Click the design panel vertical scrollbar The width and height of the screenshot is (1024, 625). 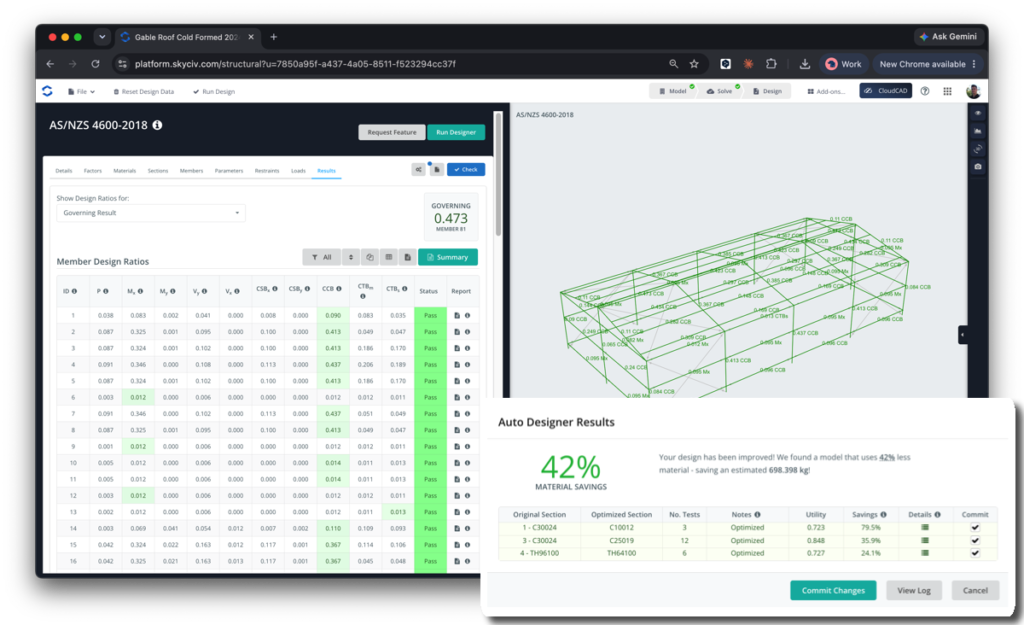[x=498, y=175]
